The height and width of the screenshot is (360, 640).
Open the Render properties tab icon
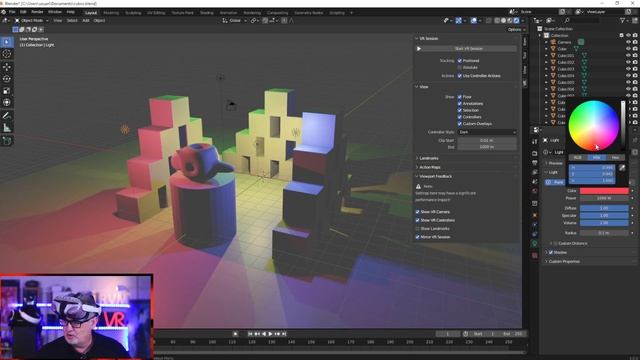pyautogui.click(x=535, y=153)
